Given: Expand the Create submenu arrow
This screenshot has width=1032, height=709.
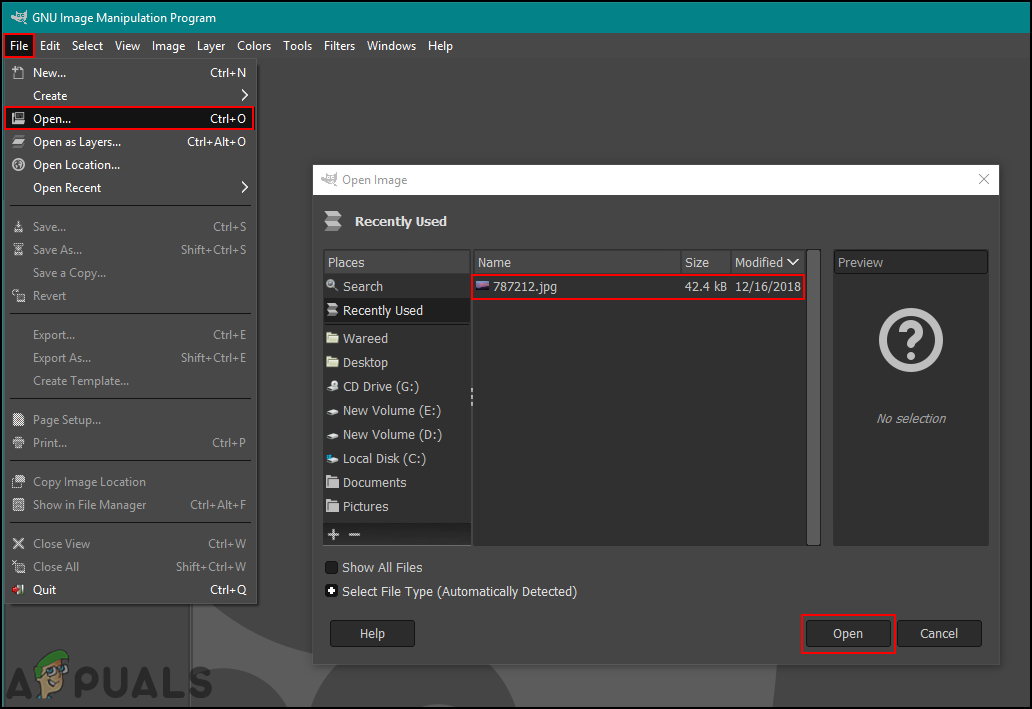Looking at the screenshot, I should tap(245, 96).
